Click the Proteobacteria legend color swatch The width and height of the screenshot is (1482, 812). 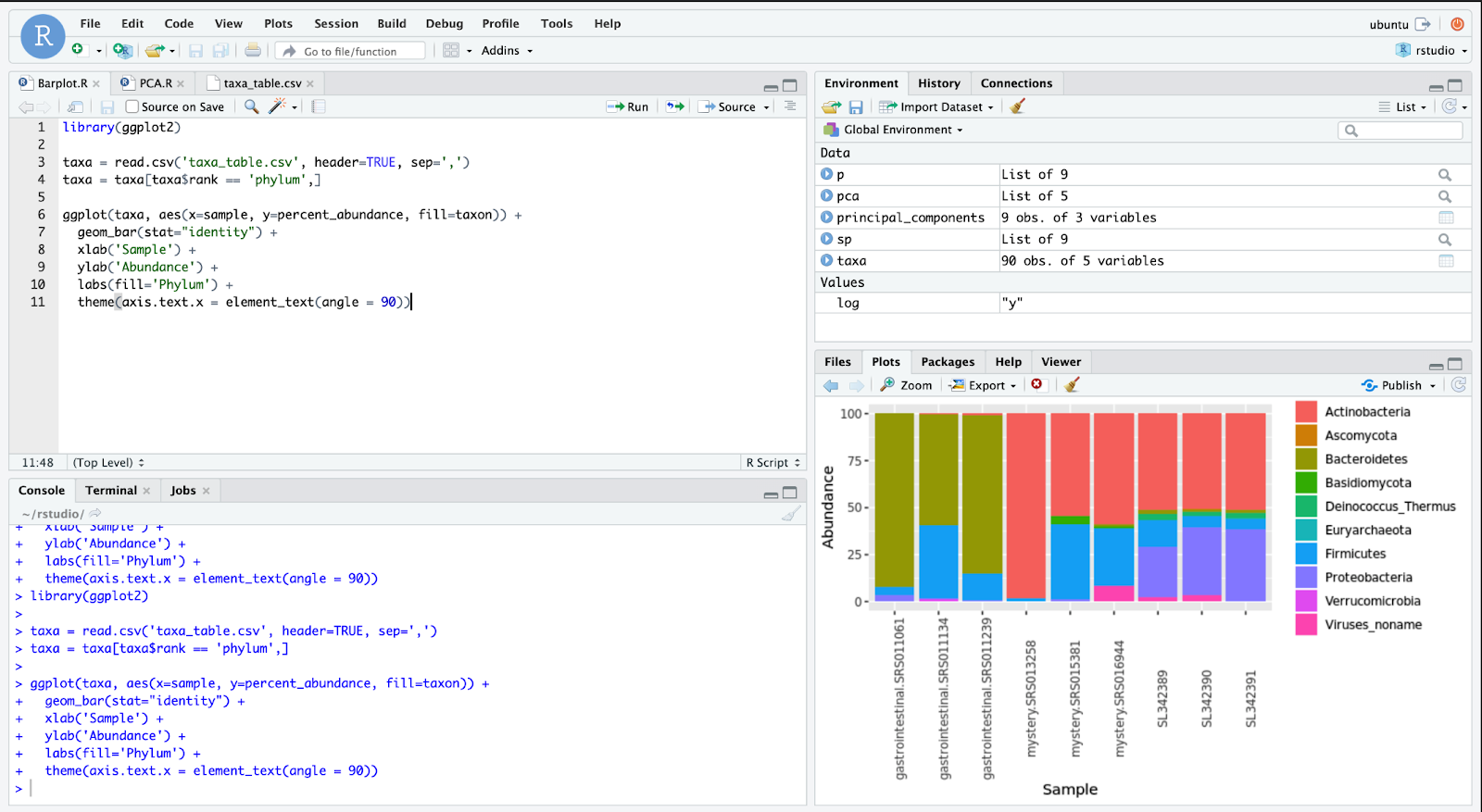(1306, 578)
